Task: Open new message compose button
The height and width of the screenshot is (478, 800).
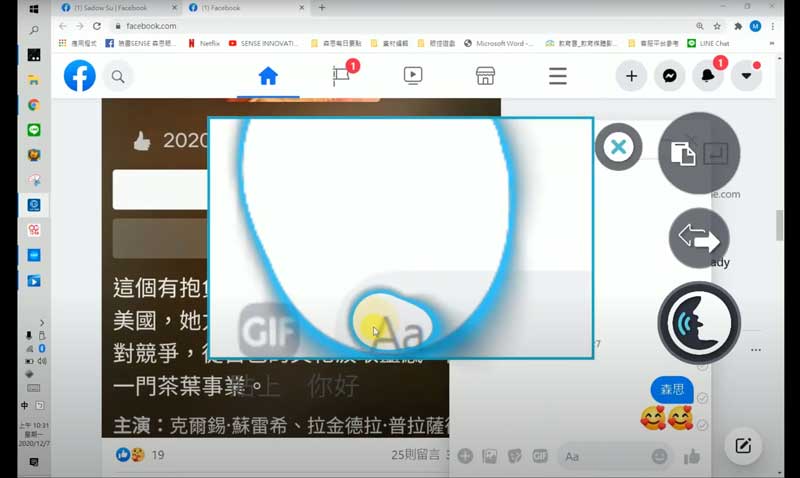Action: 743,446
